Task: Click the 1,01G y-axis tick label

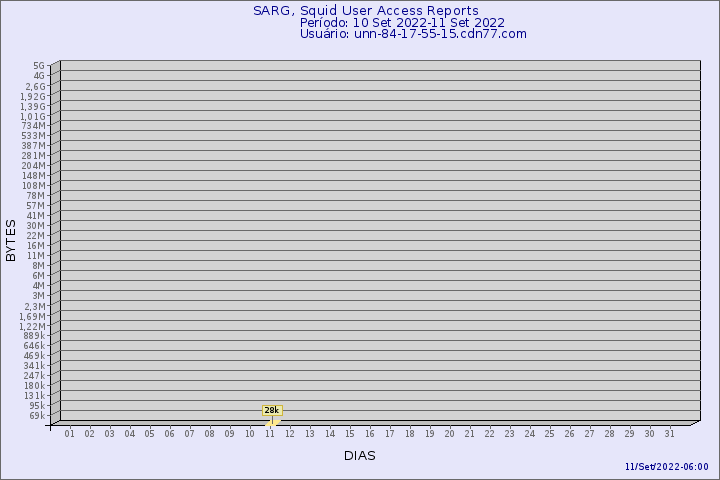Action: [x=33, y=117]
